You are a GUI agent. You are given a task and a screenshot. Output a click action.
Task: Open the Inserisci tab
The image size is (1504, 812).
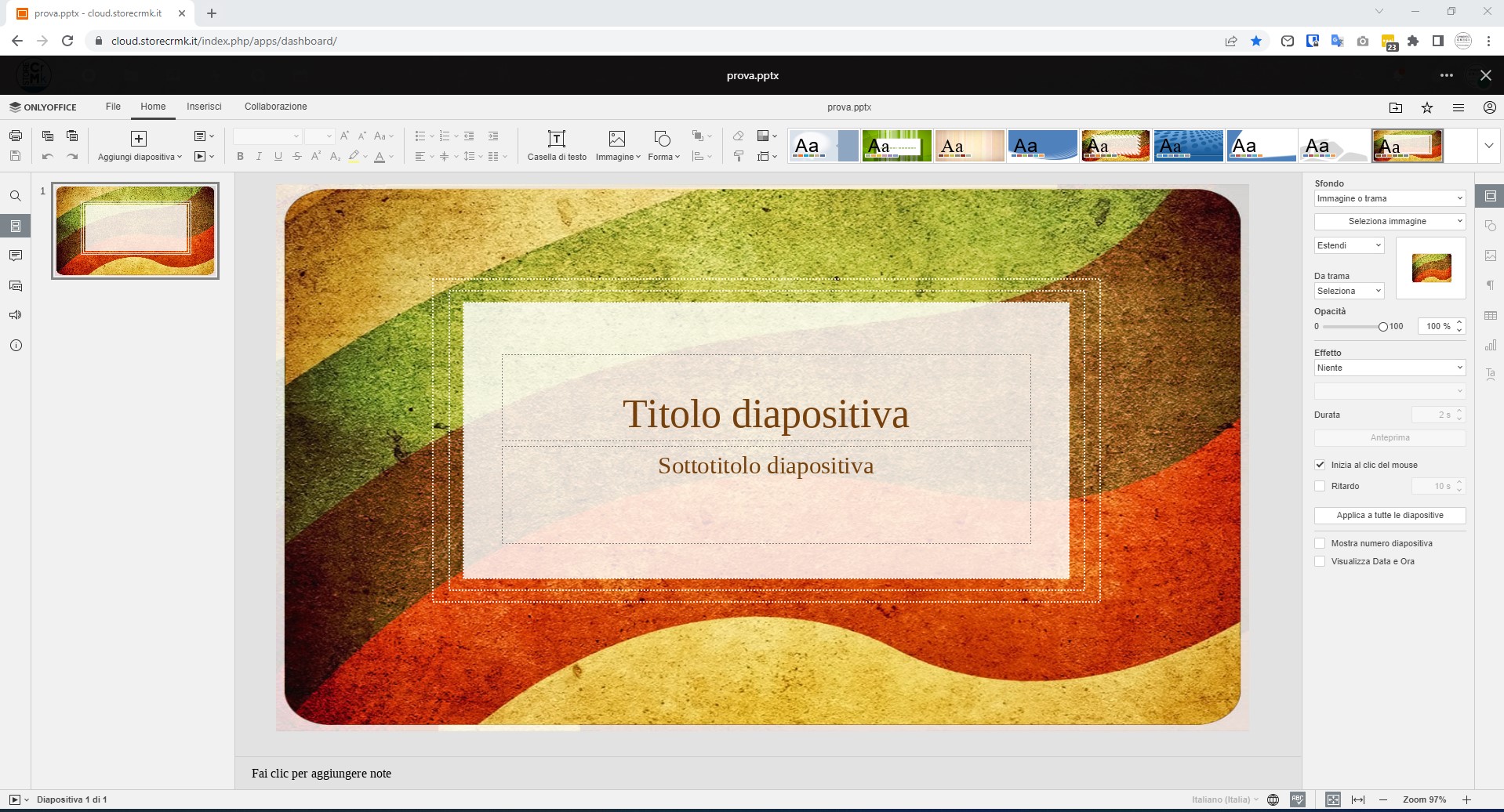[x=204, y=107]
